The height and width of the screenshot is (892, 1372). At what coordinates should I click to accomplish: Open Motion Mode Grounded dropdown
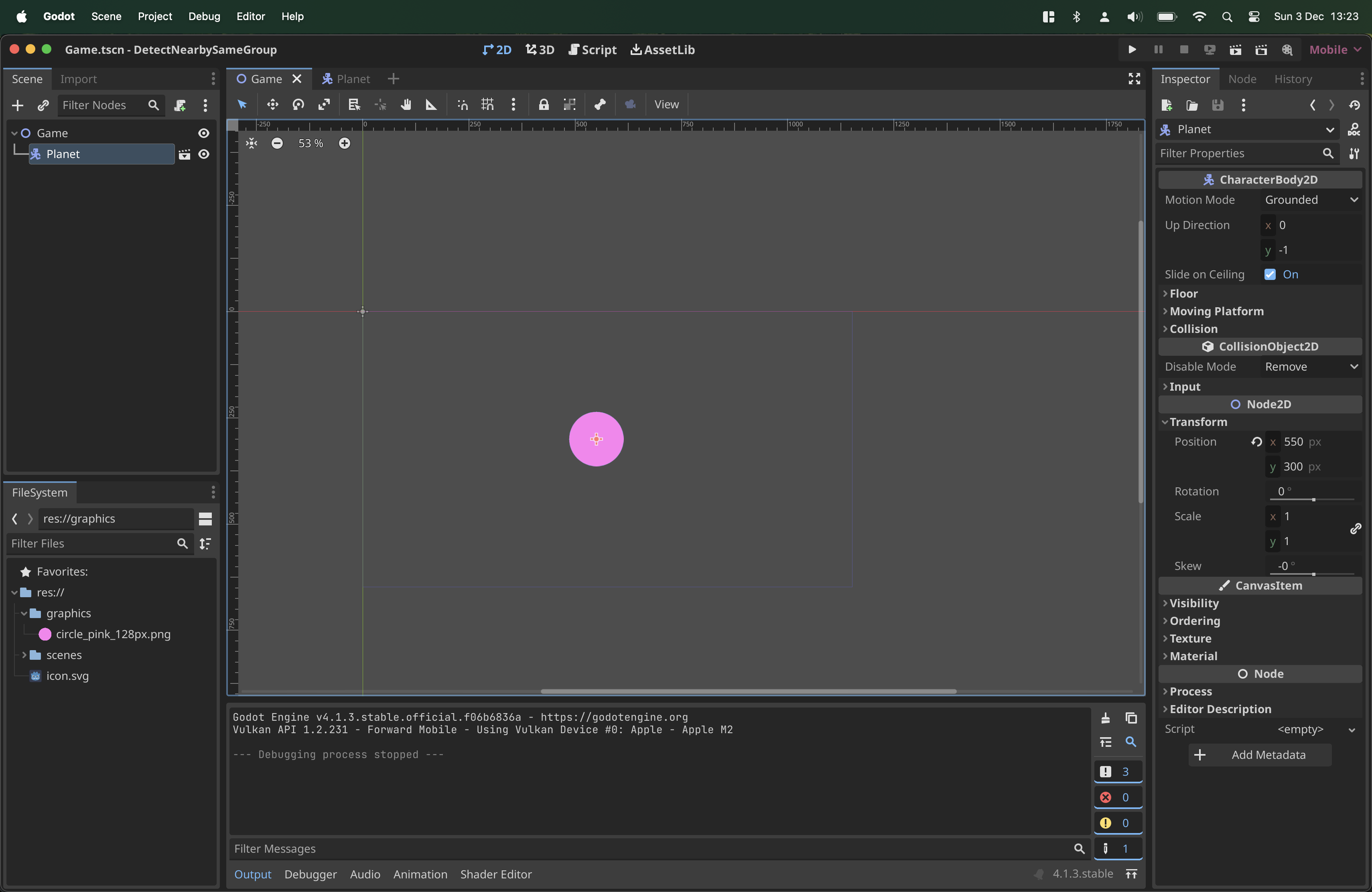point(1311,199)
